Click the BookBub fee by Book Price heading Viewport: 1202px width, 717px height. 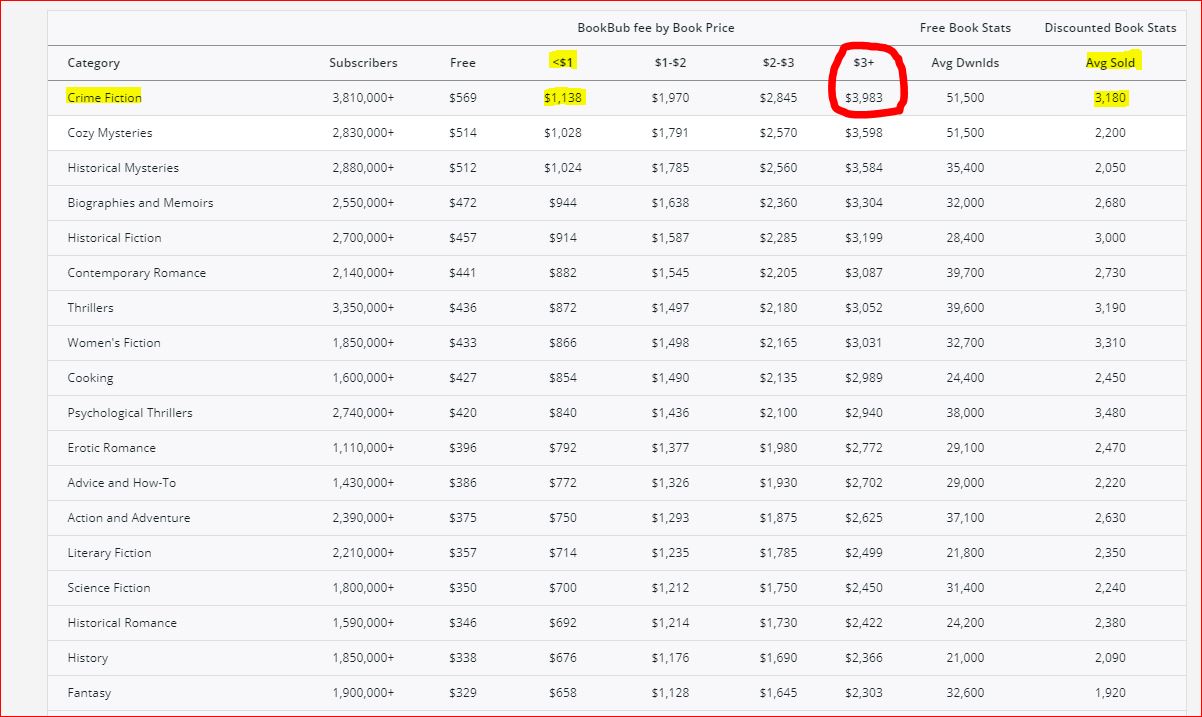point(656,28)
